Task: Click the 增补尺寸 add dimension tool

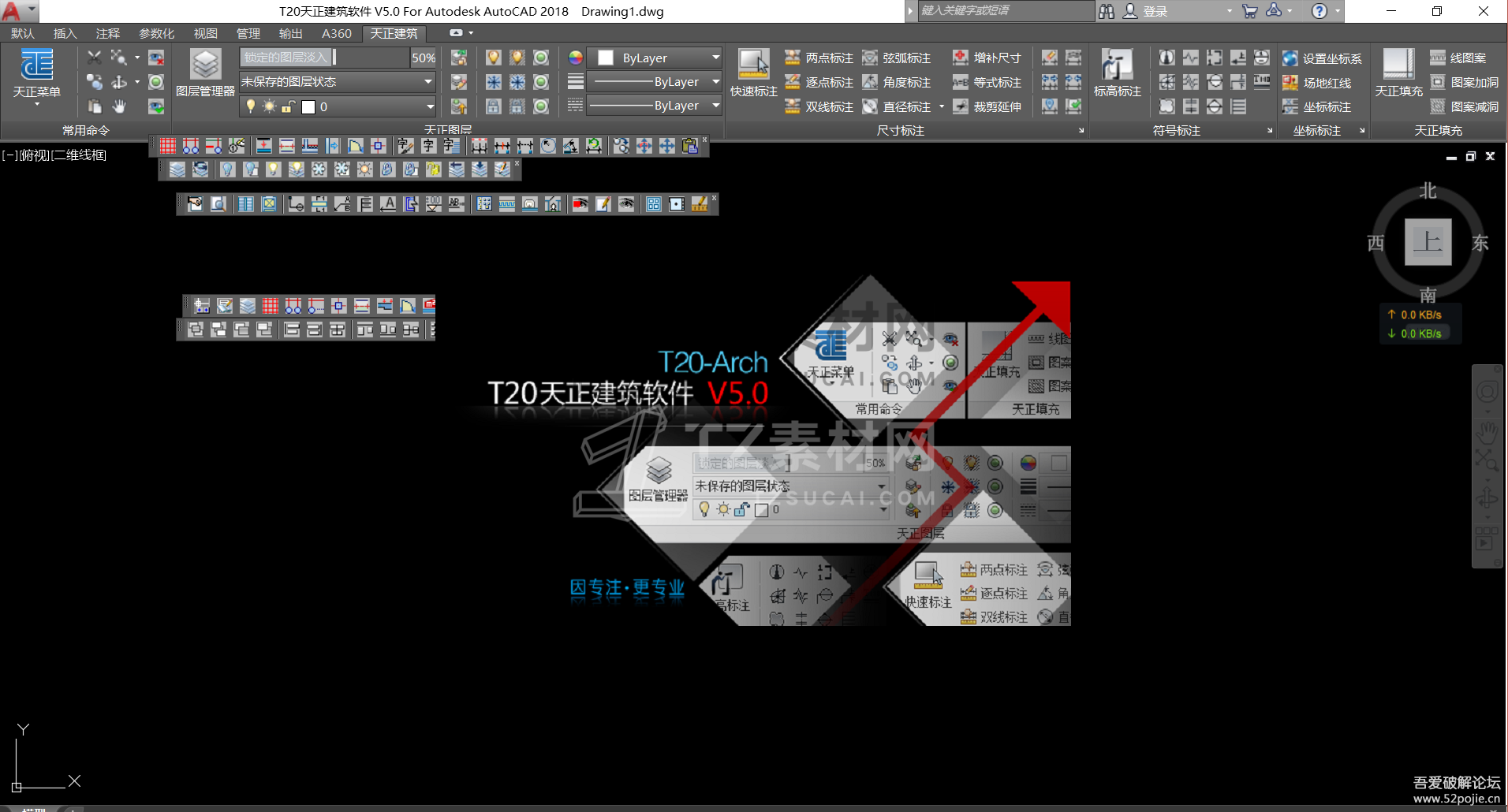Action: click(987, 58)
